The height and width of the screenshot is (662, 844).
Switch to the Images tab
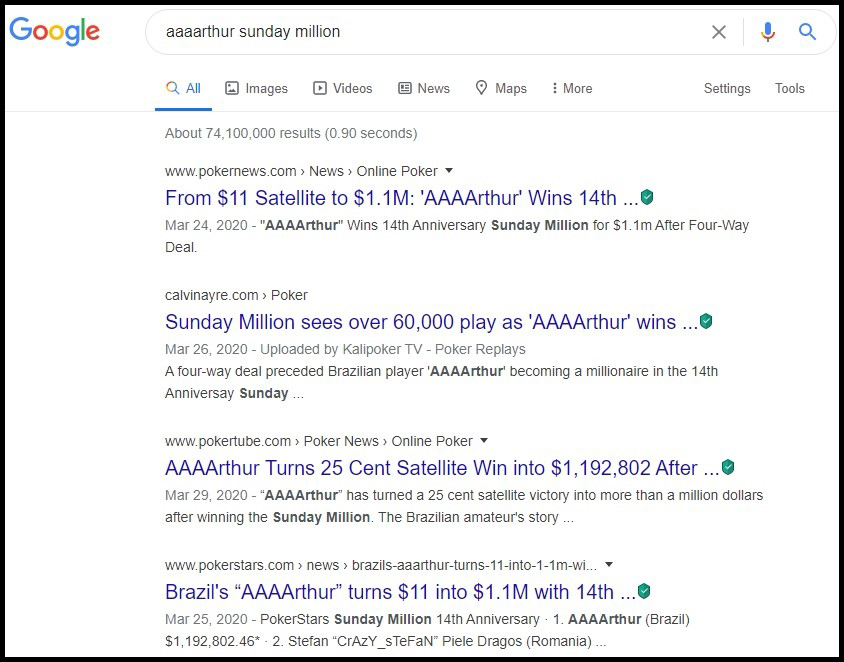click(x=256, y=88)
